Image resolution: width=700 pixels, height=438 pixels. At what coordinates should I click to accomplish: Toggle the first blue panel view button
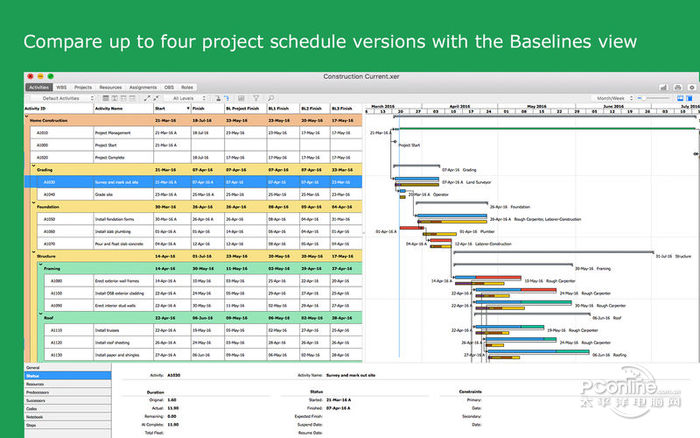[680, 98]
